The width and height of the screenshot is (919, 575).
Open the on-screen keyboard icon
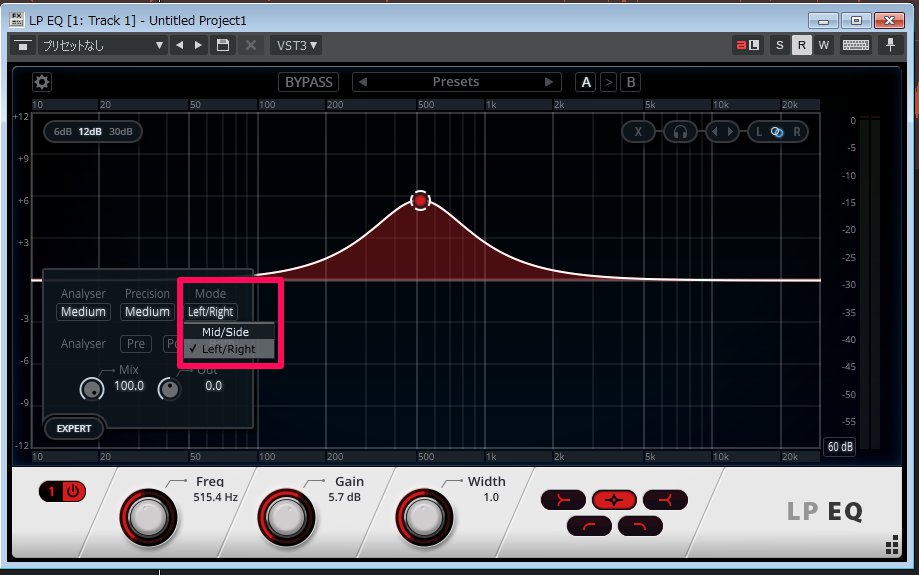[x=855, y=45]
